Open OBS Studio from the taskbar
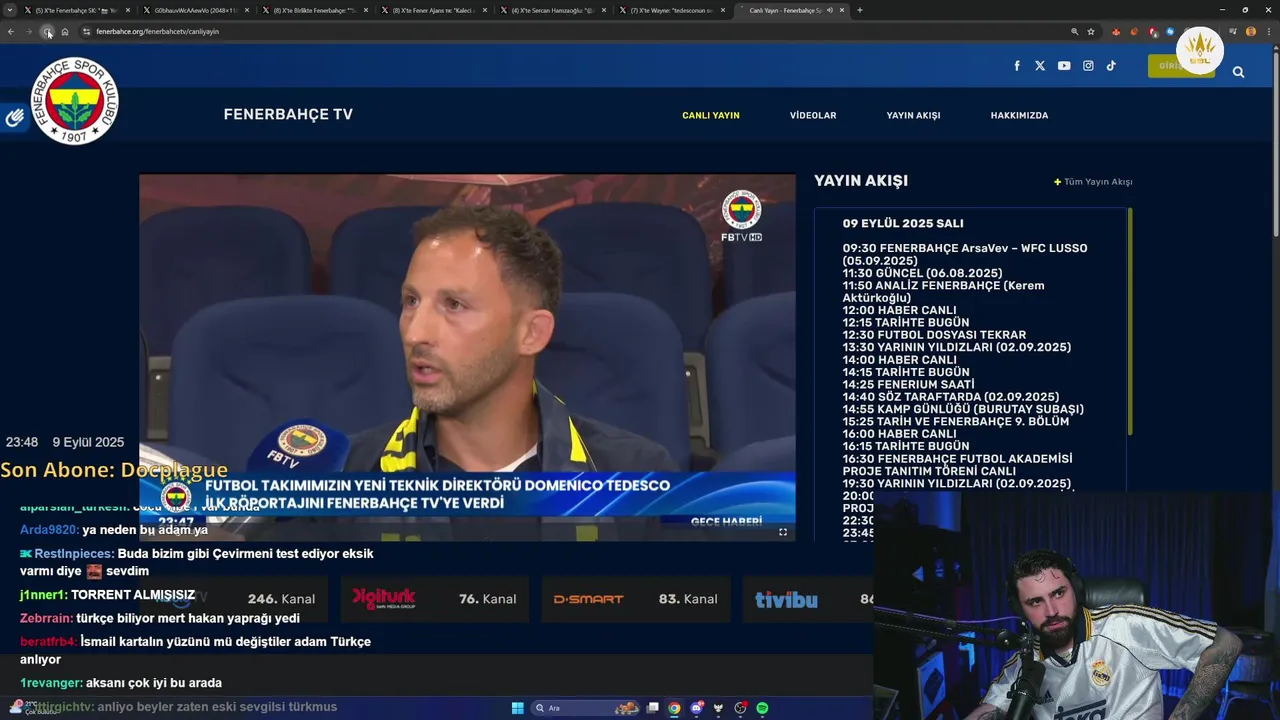The image size is (1280, 720). pos(741,708)
